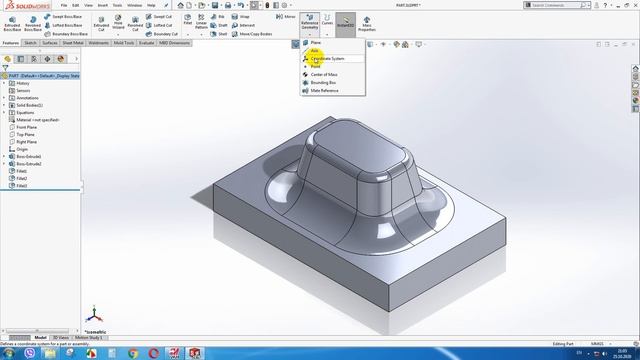Image resolution: width=640 pixels, height=360 pixels.
Task: Choose Mate Reference menu entry
Action: click(332, 91)
